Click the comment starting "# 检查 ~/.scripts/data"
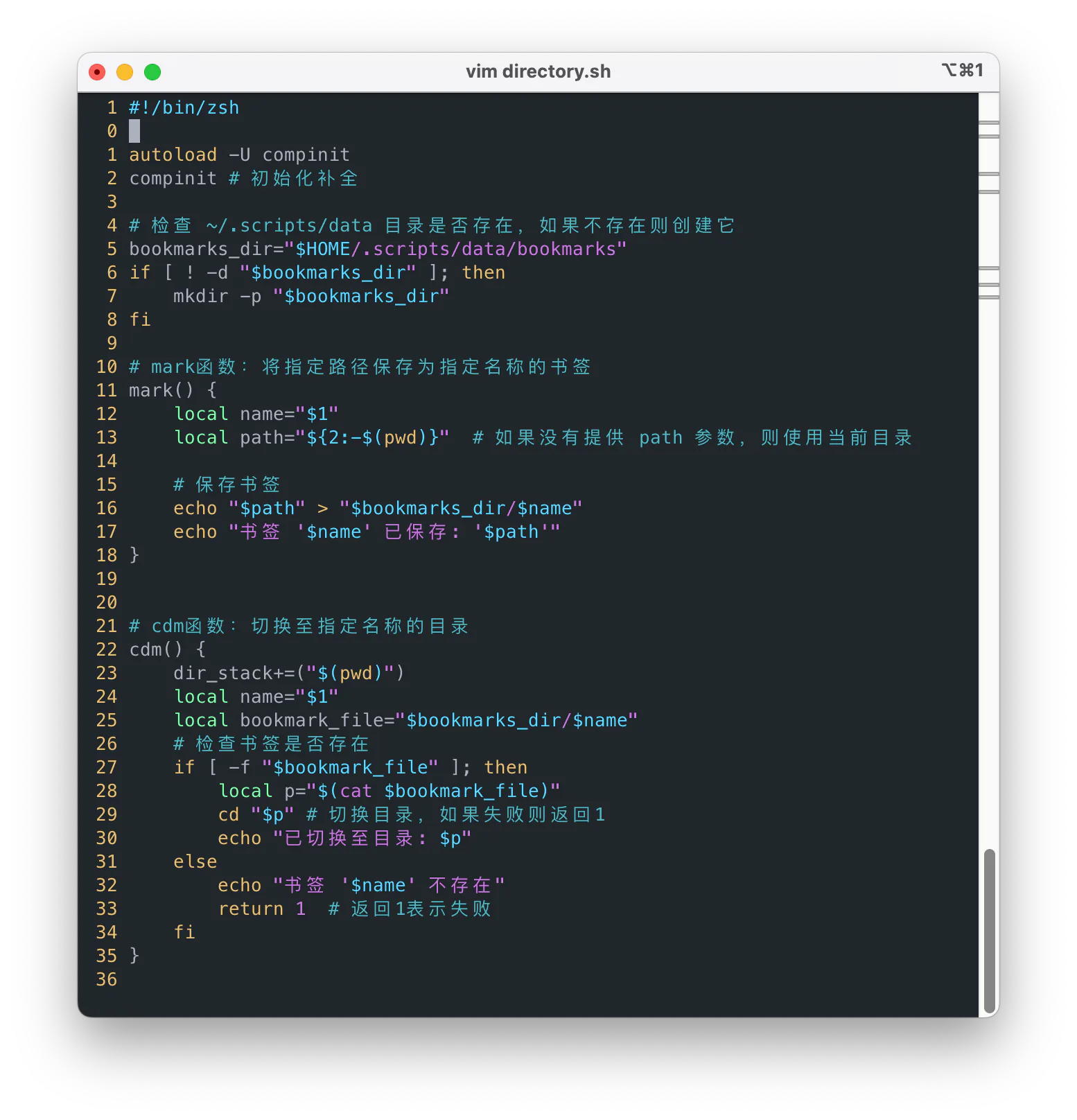The image size is (1077, 1120). click(x=432, y=225)
